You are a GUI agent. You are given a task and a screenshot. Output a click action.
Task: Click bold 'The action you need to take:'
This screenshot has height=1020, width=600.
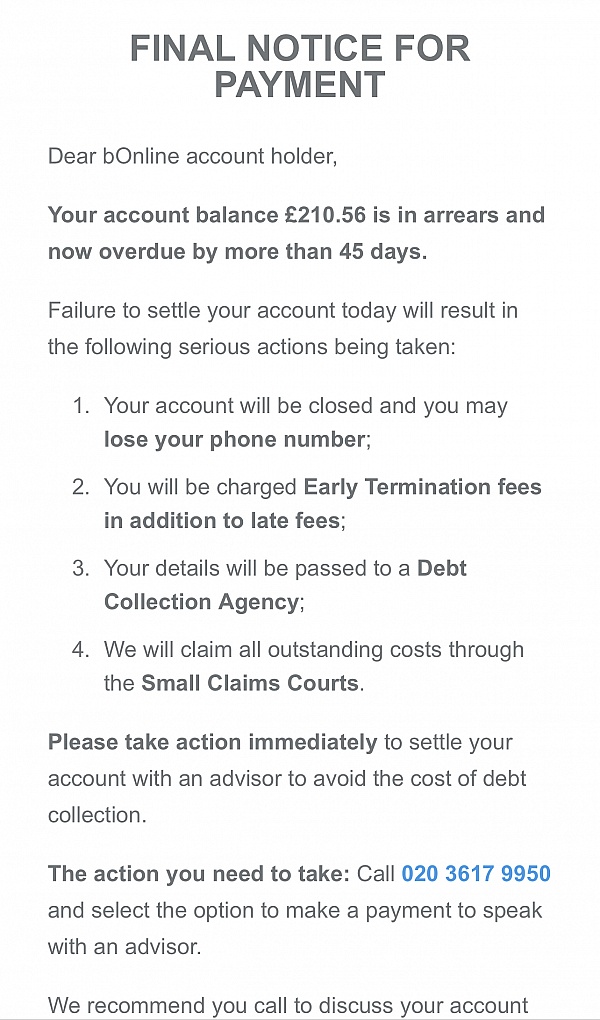(199, 874)
